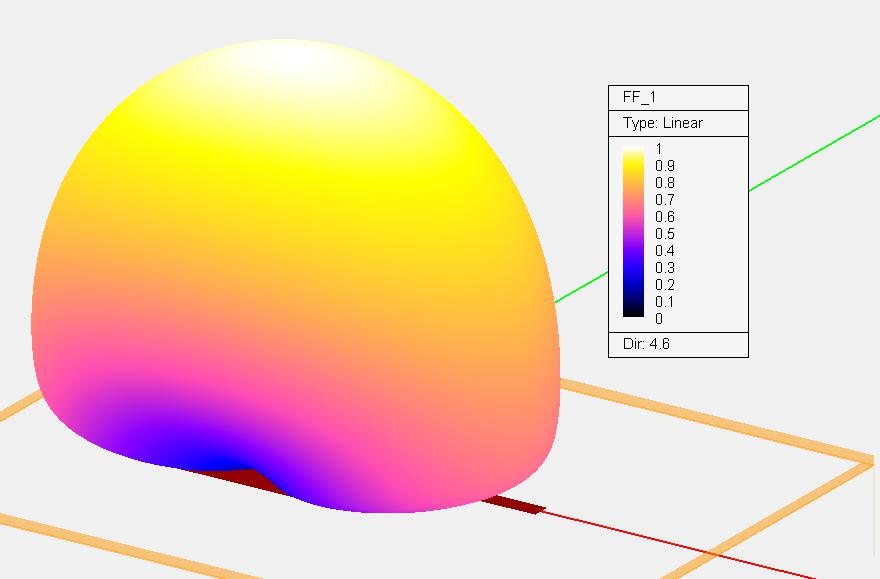The width and height of the screenshot is (880, 579).
Task: Click the linear color scale bar
Action: (x=633, y=232)
